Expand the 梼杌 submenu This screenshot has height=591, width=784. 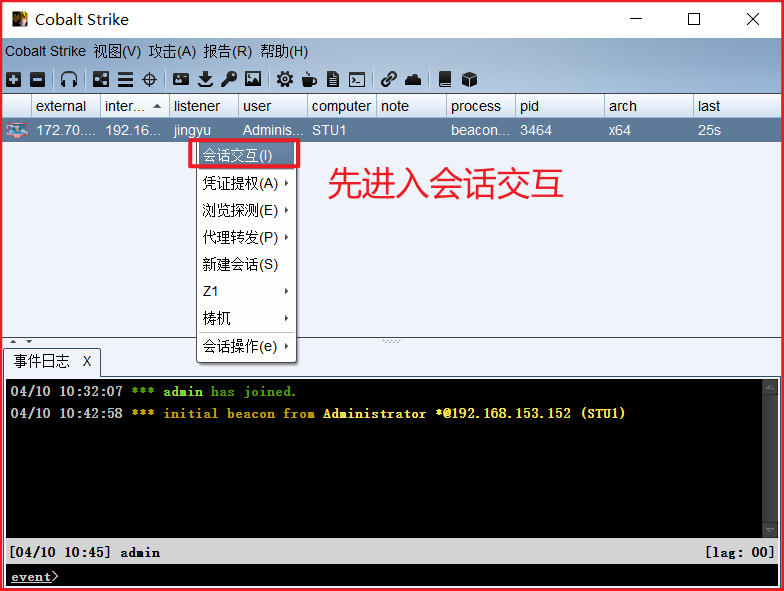pos(246,318)
